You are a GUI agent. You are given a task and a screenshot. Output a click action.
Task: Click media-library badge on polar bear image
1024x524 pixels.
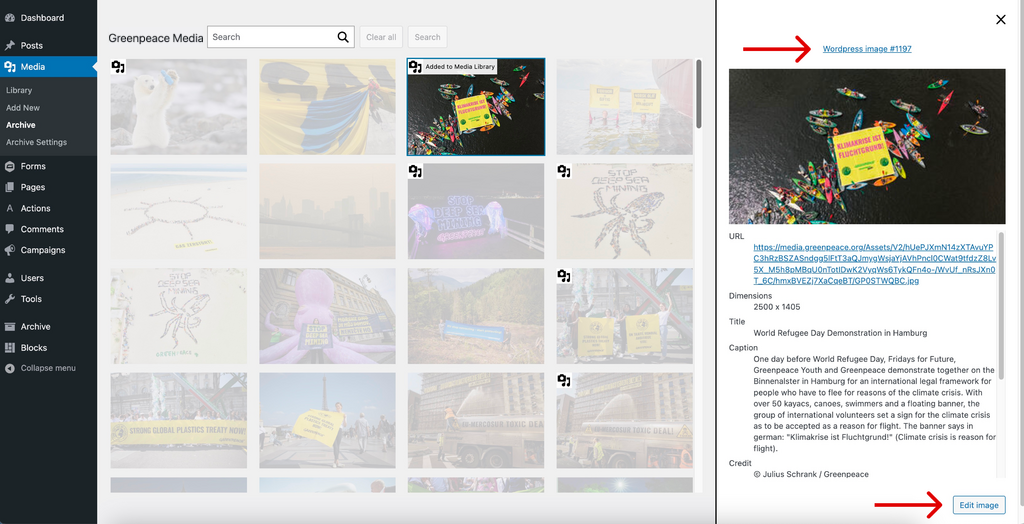pyautogui.click(x=118, y=67)
